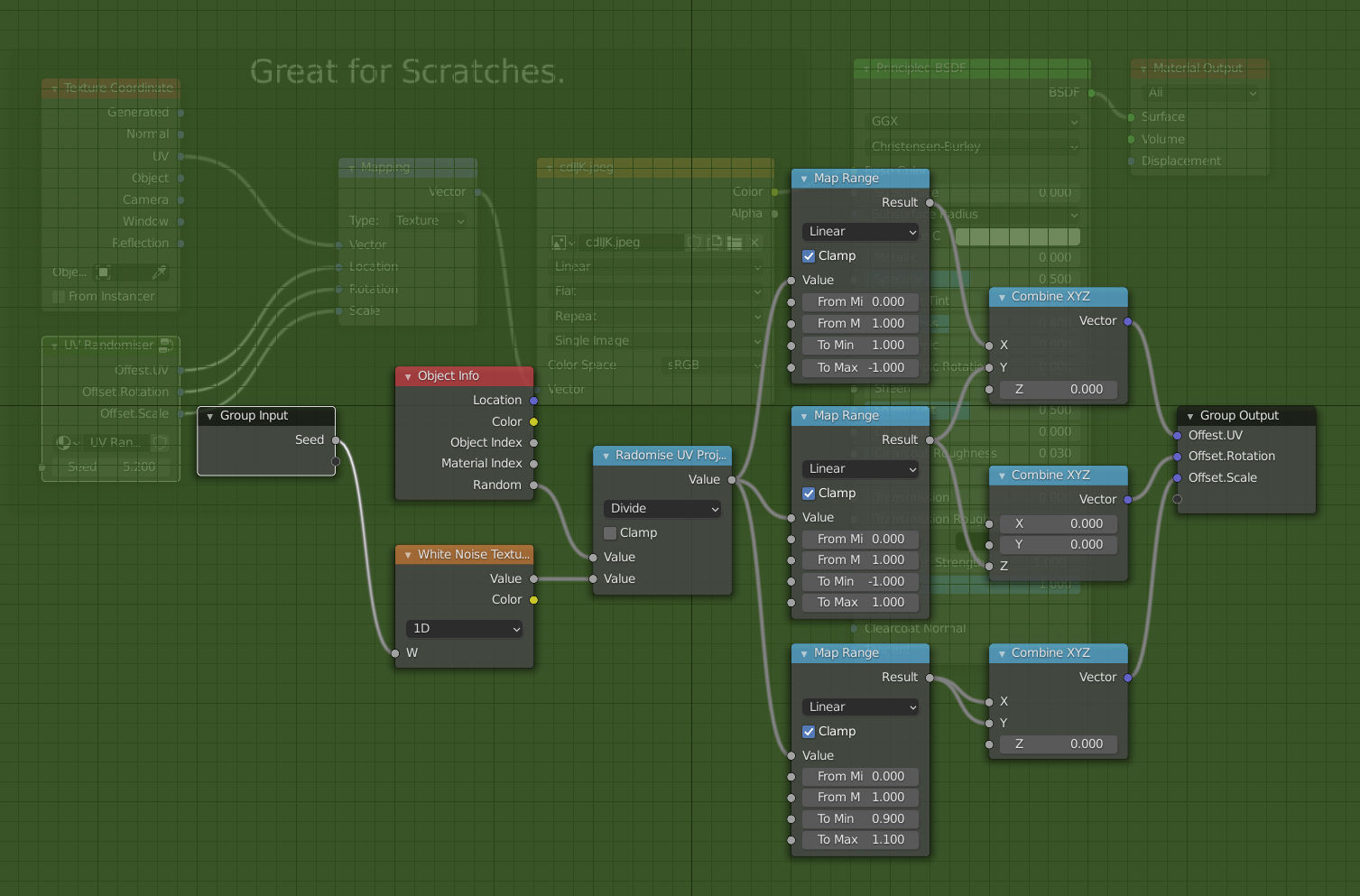This screenshot has width=1360, height=896.
Task: Open the Linear dropdown on the Map Range with To Max 1.100
Action: [860, 707]
